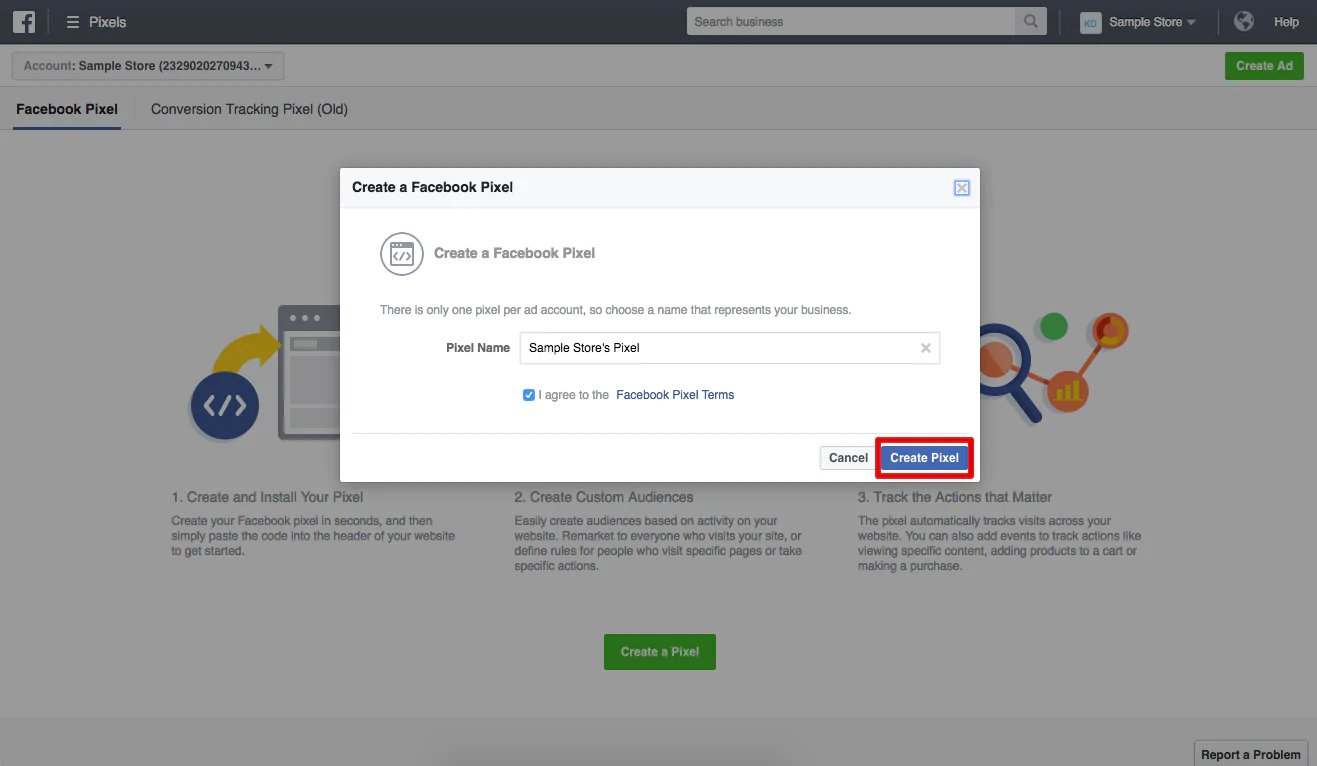Click the Facebook logo icon
The height and width of the screenshot is (766, 1317).
pos(24,21)
